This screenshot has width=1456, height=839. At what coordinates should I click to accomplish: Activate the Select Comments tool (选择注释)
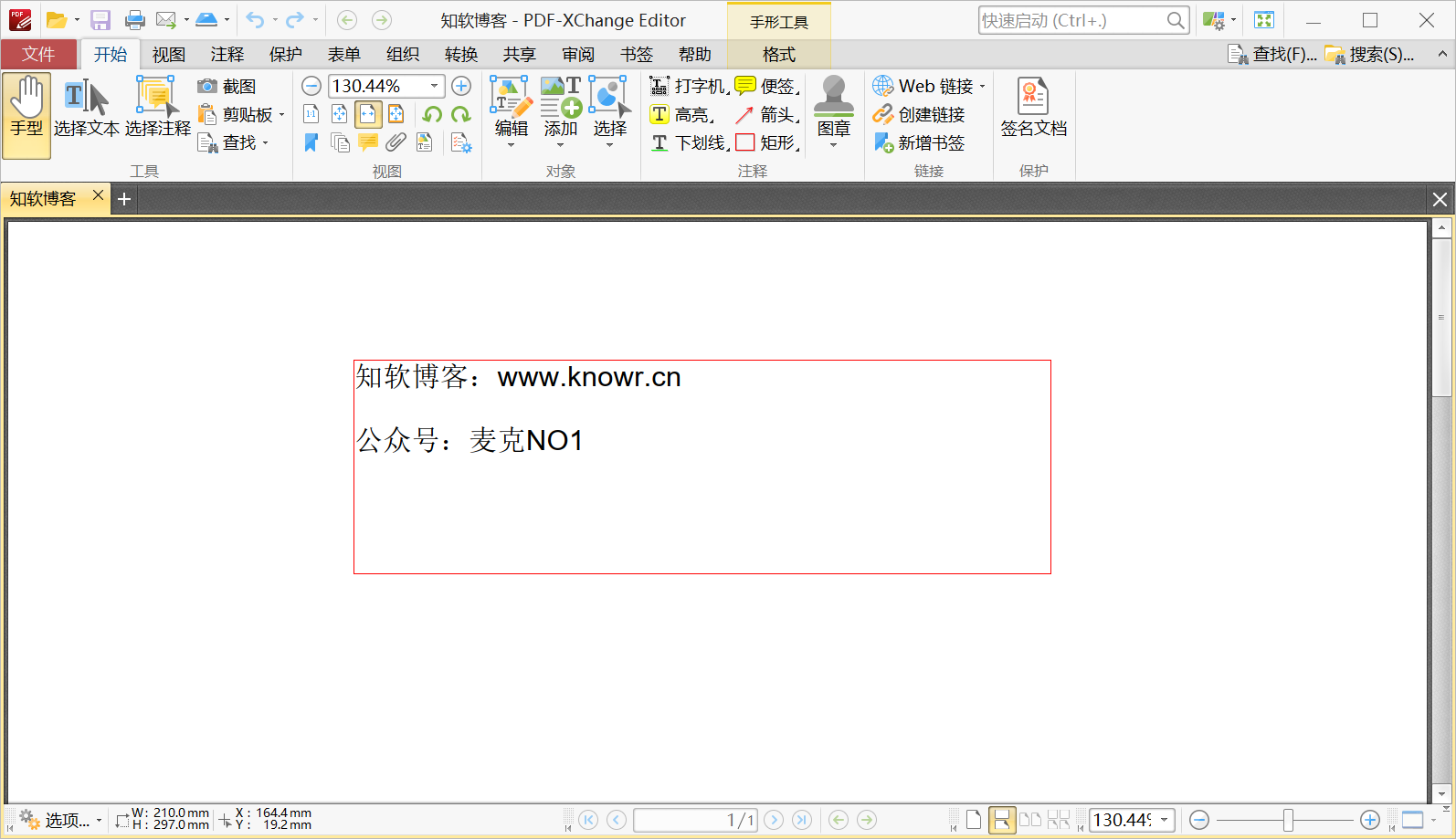pos(157,109)
